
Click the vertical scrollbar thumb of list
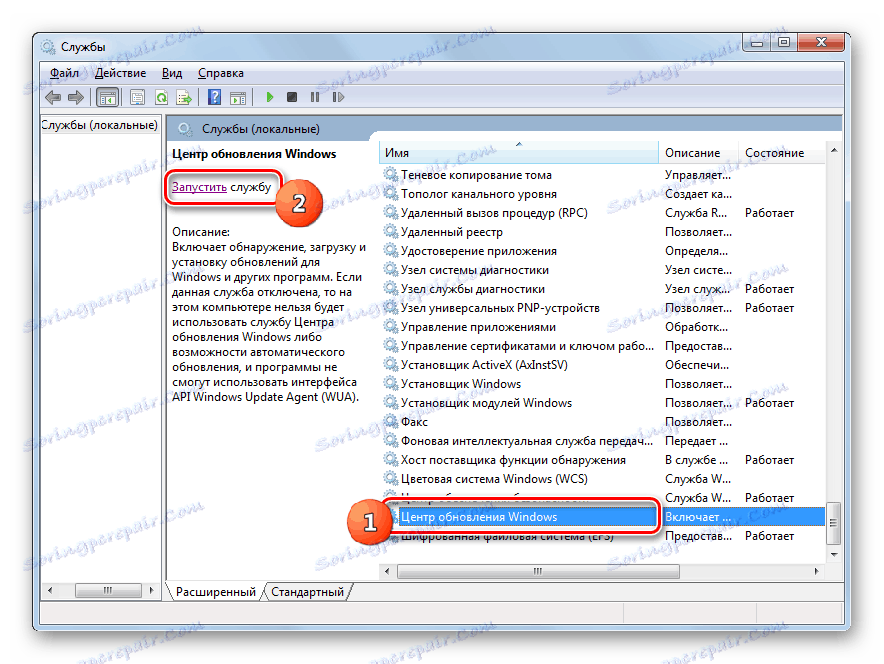(834, 523)
